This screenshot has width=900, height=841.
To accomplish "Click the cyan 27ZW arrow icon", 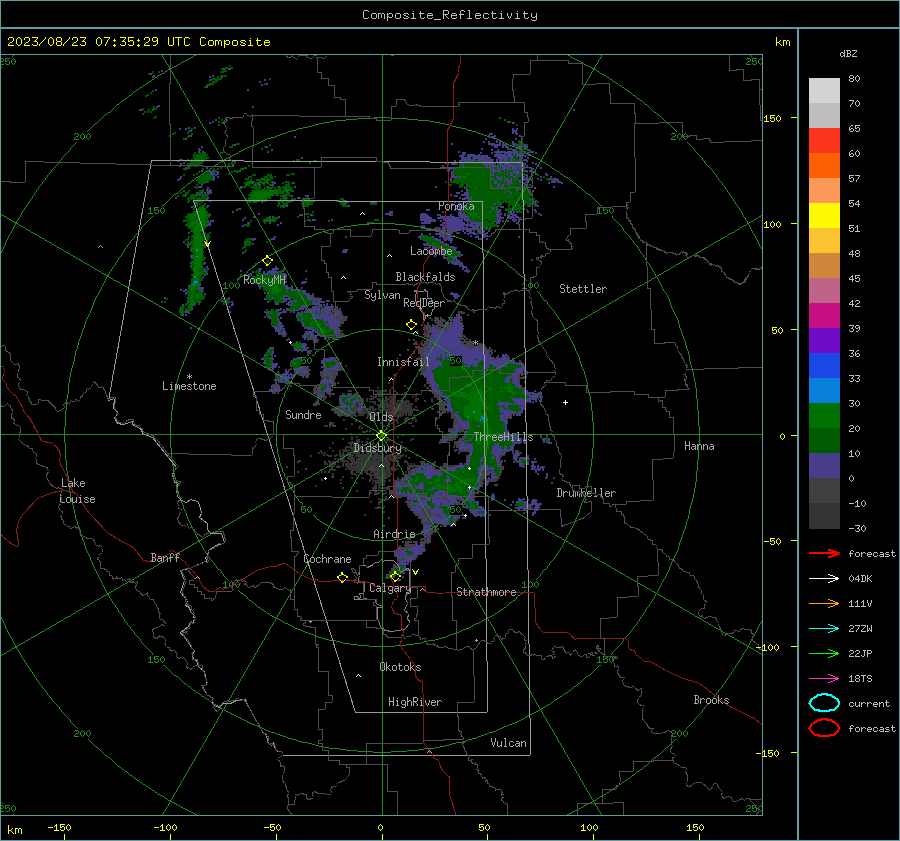I will [x=824, y=629].
